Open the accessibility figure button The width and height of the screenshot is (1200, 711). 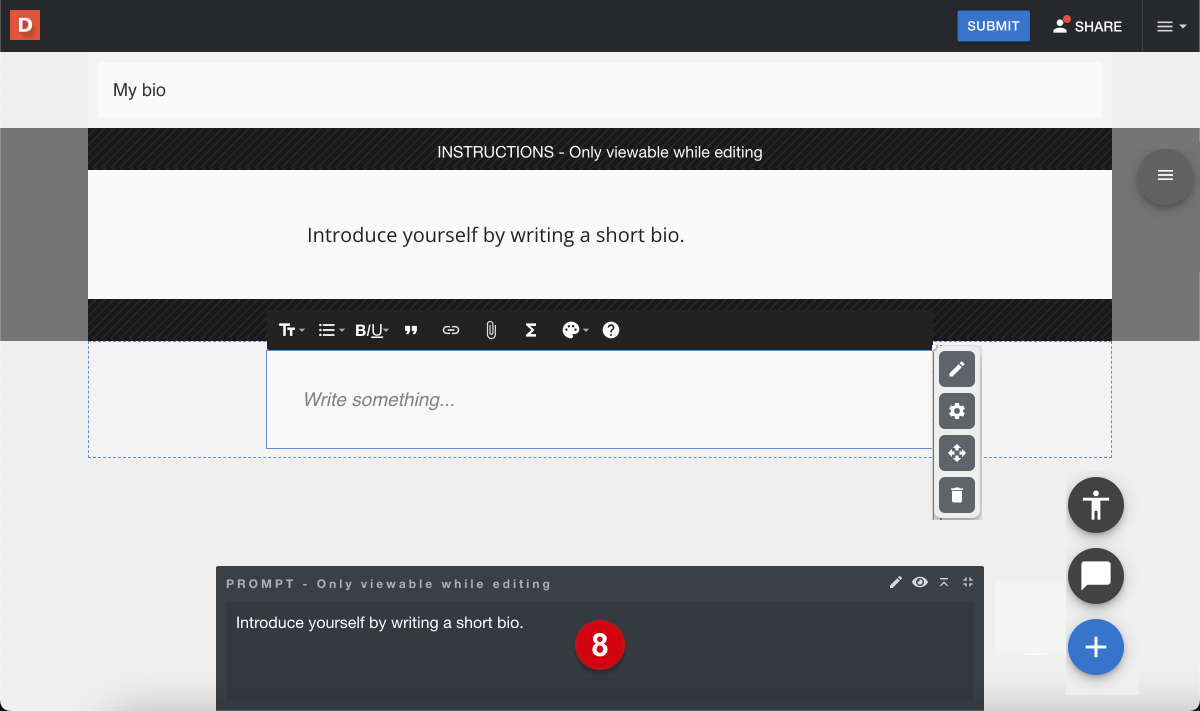coord(1096,505)
